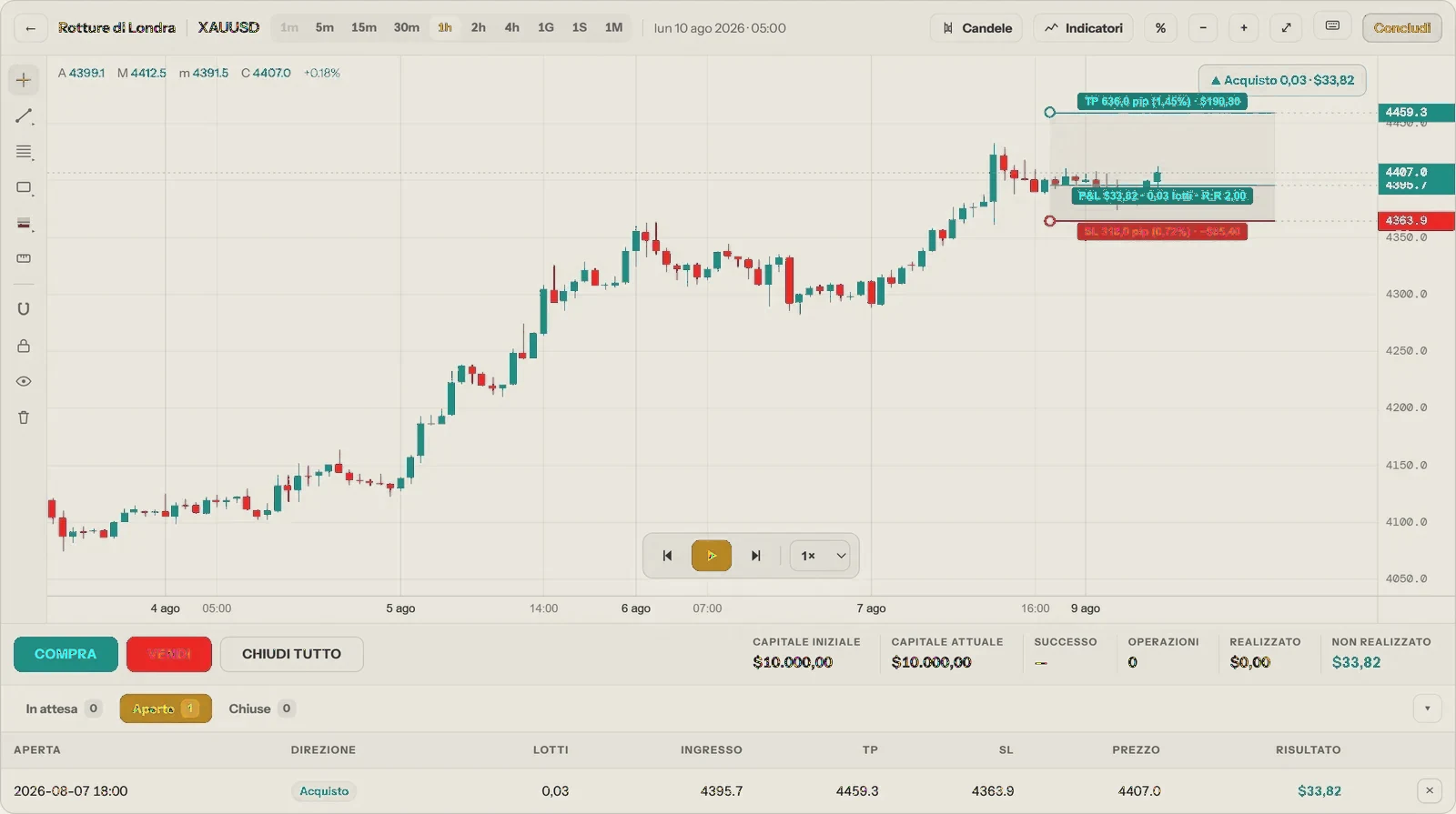Image resolution: width=1456 pixels, height=814 pixels.
Task: Open the Indicatori menu
Action: click(1083, 28)
